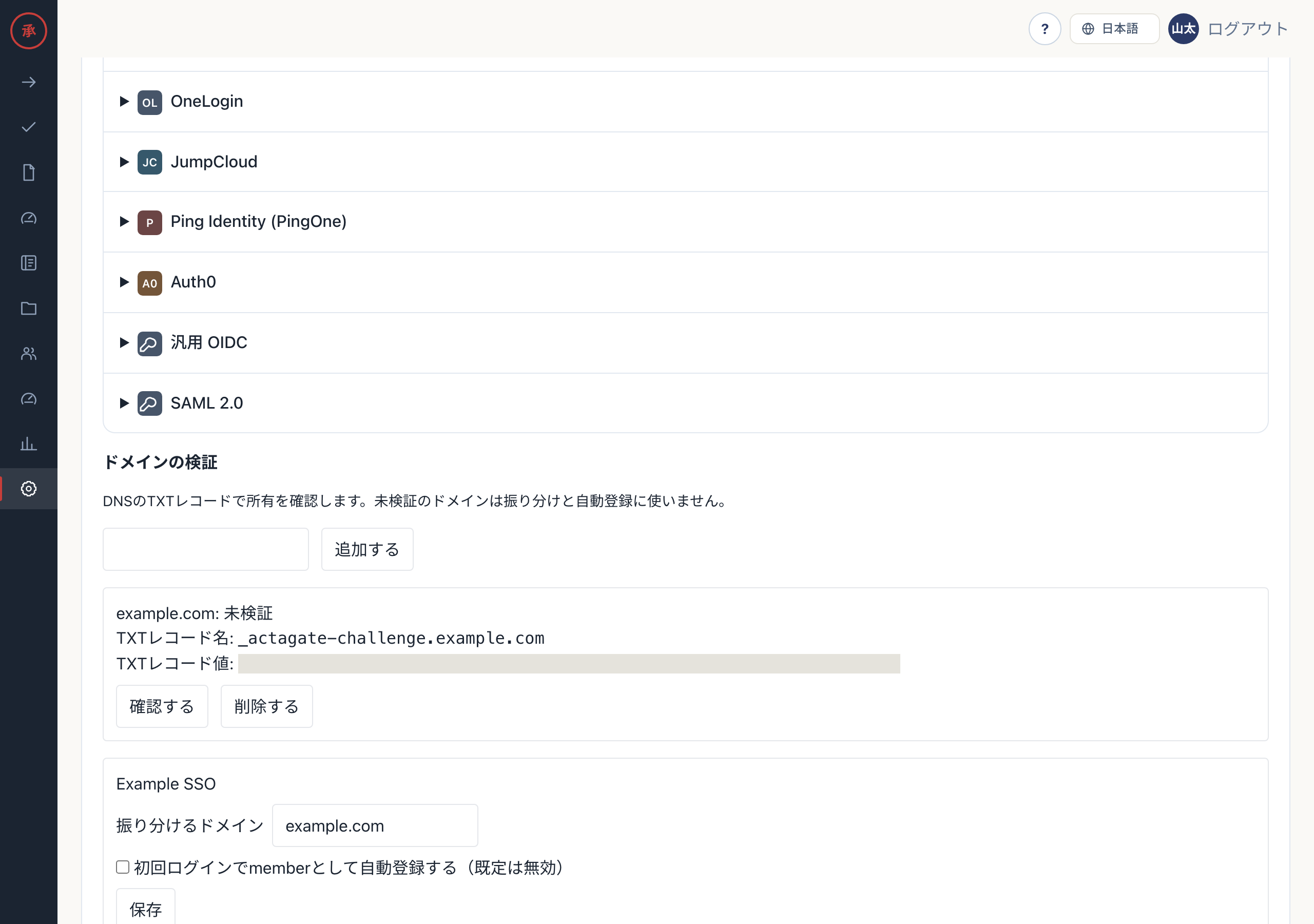Expand the sidebar with the arrow icon
The width and height of the screenshot is (1314, 924).
29,83
